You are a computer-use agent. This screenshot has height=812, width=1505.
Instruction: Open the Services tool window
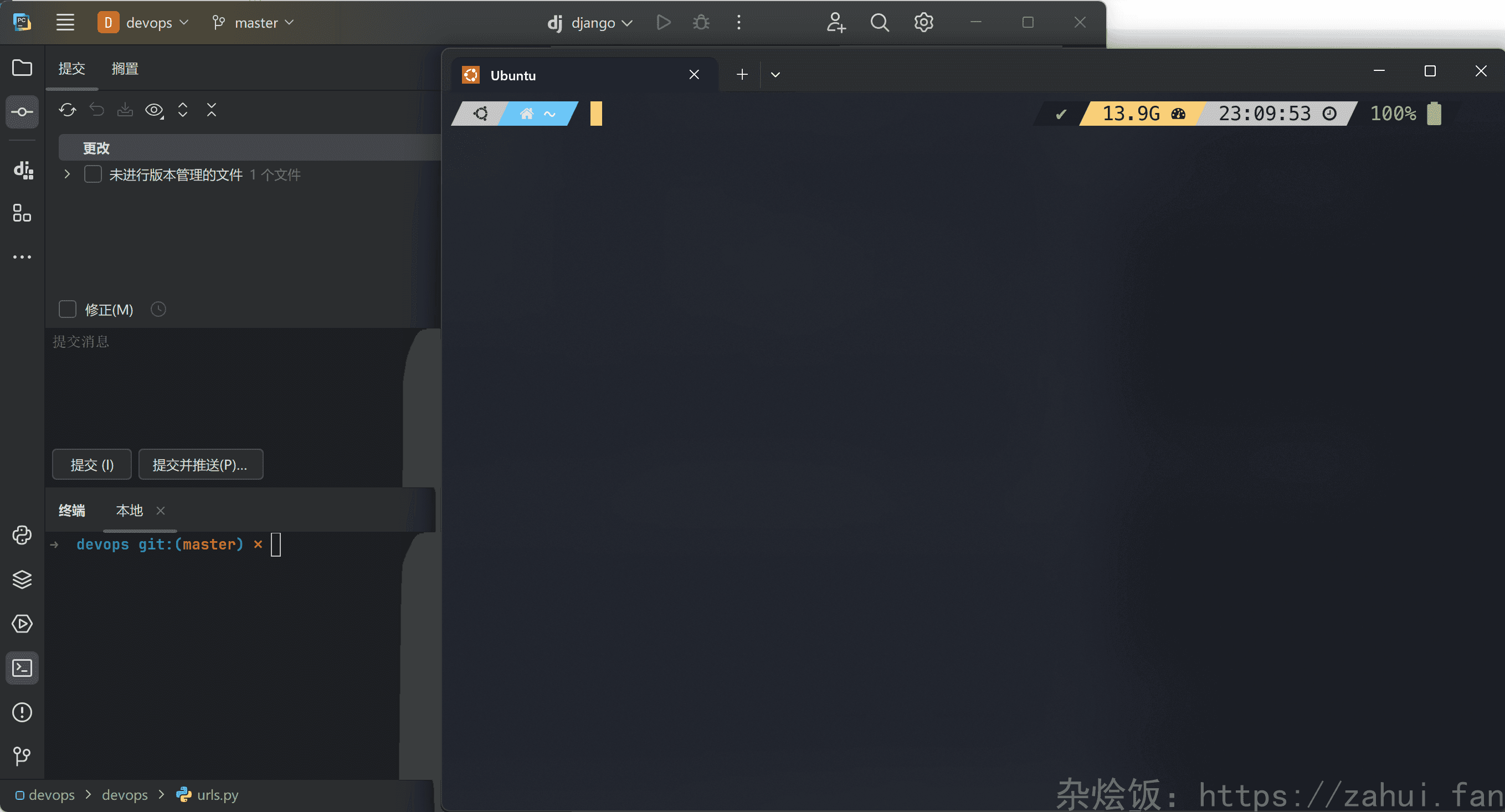pos(22,623)
